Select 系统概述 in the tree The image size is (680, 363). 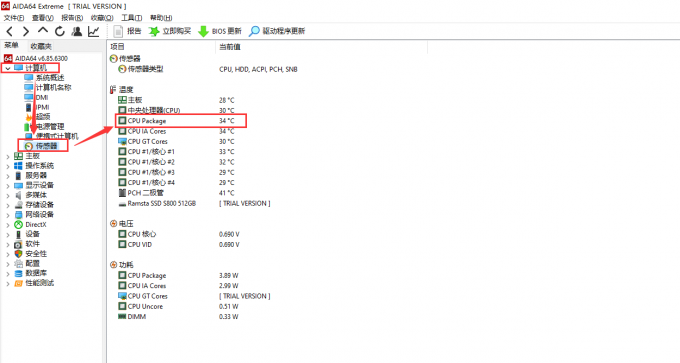[45, 78]
